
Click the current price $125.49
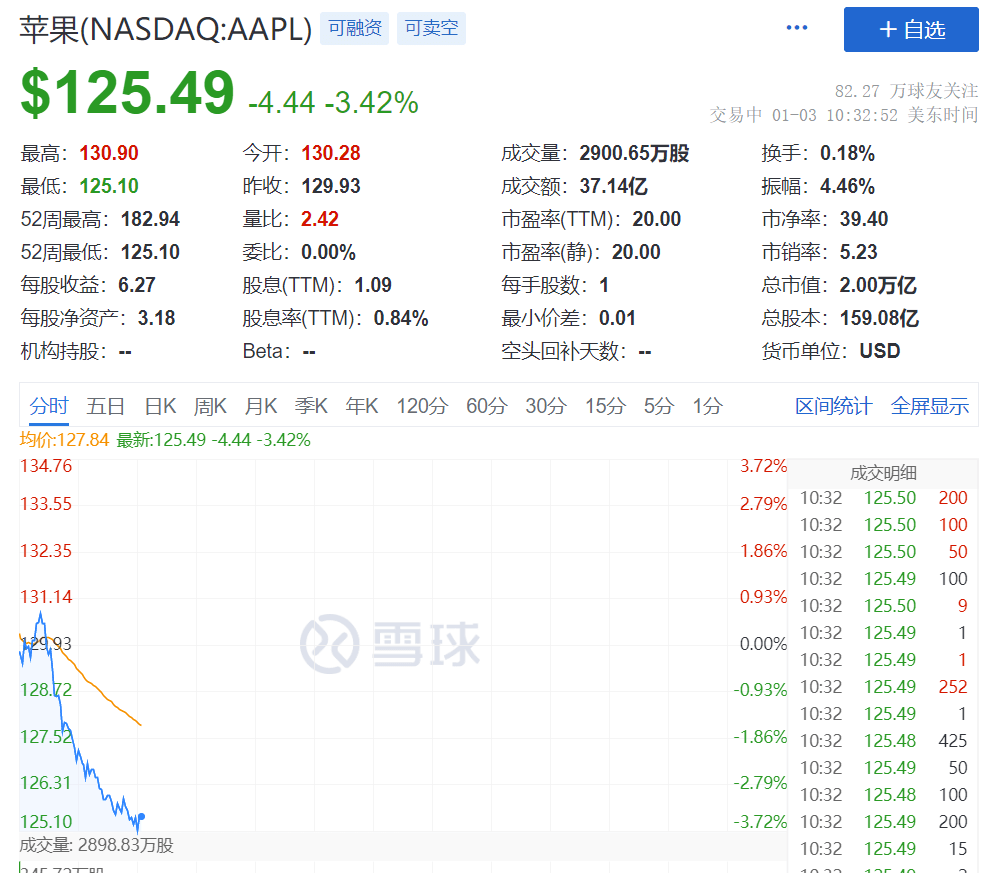pos(127,93)
